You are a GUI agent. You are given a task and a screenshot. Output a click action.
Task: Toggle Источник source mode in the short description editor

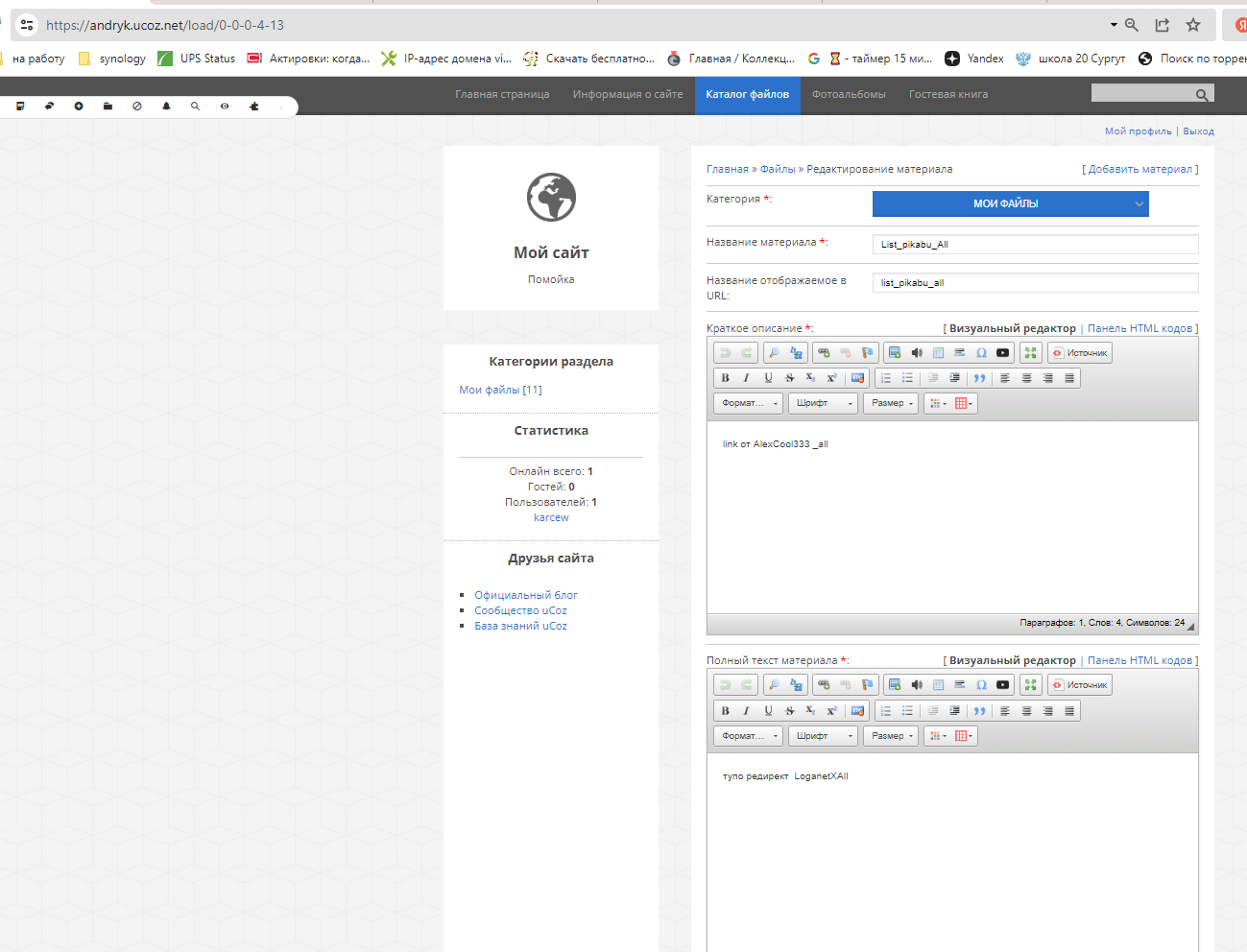pyautogui.click(x=1080, y=353)
